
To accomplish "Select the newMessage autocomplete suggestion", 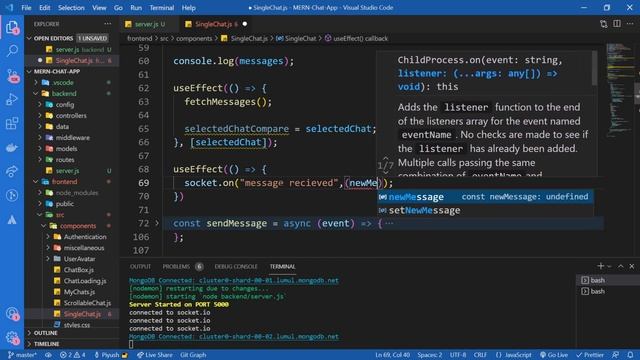I will pos(485,197).
